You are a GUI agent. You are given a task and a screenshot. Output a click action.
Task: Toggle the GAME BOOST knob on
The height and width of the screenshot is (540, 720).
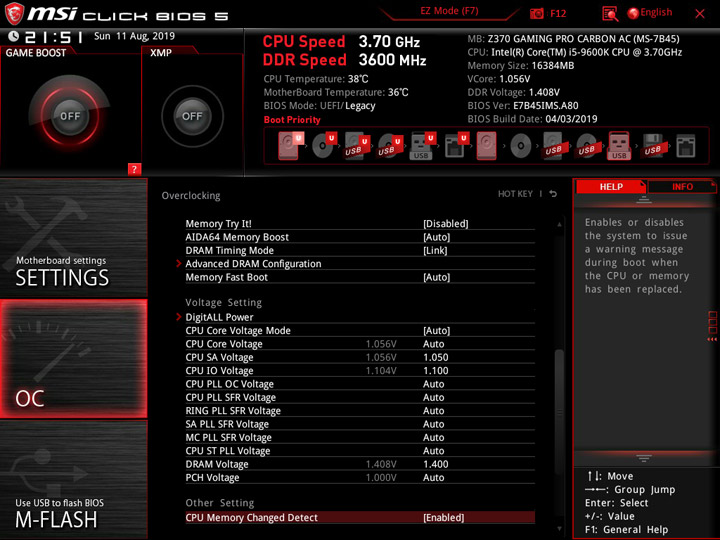(70, 116)
